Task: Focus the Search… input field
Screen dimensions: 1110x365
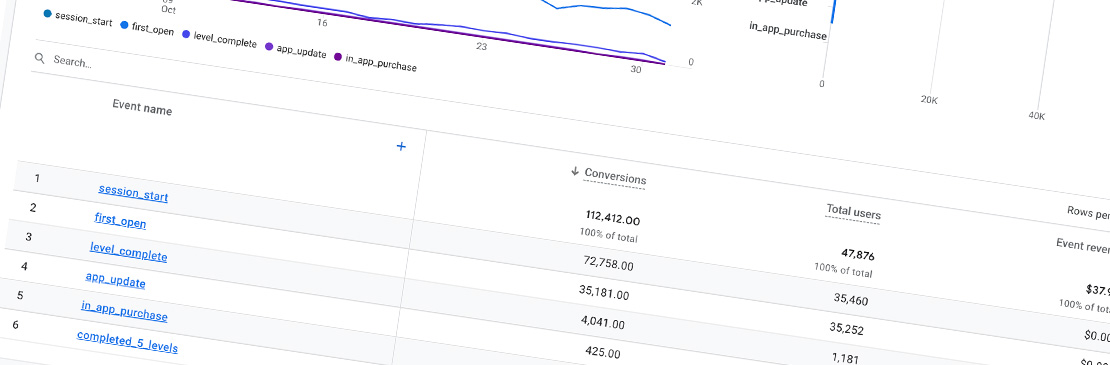Action: click(73, 61)
